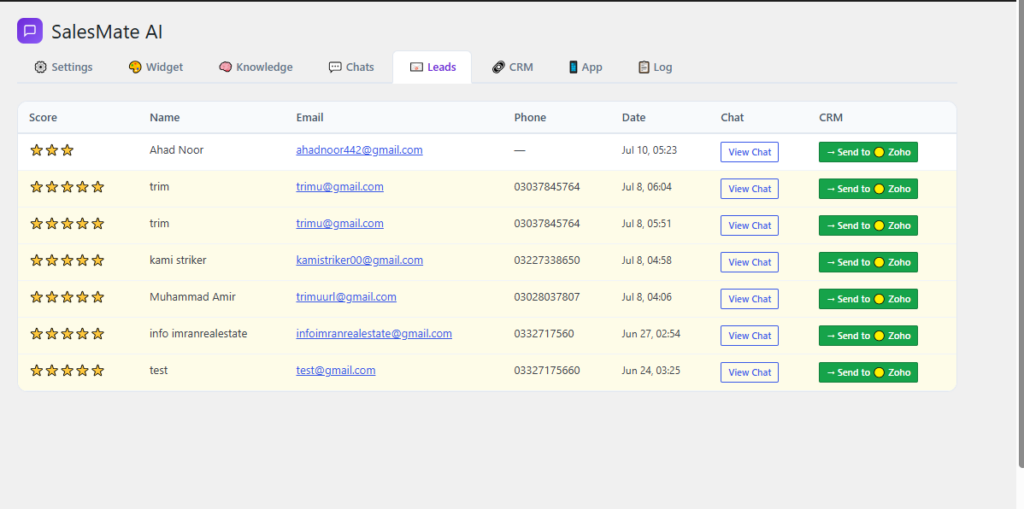The image size is (1024, 509).
Task: Click the five-star score for Muhammad Amir
Action: (67, 297)
